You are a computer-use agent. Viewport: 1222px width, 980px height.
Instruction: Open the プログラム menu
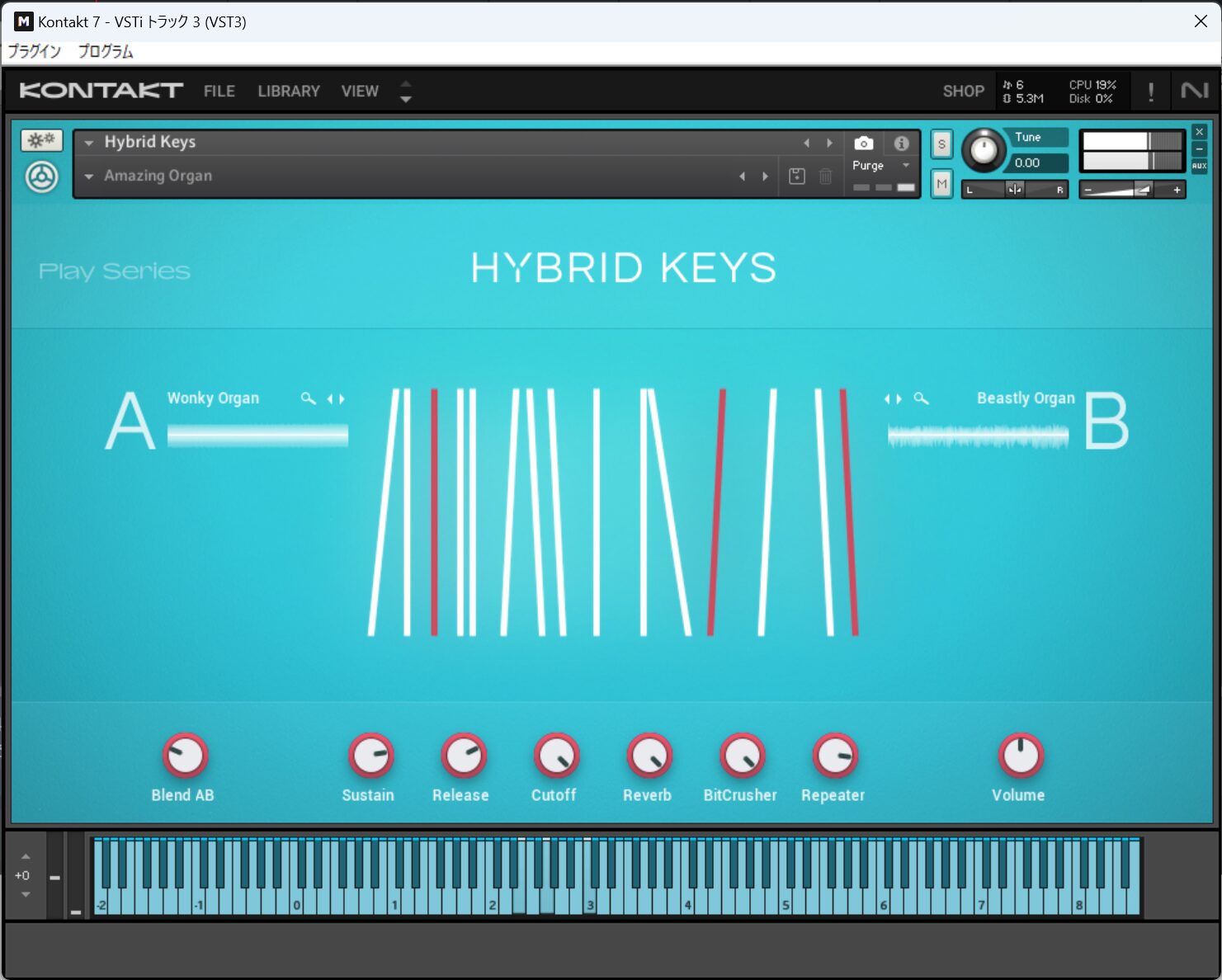pyautogui.click(x=106, y=51)
